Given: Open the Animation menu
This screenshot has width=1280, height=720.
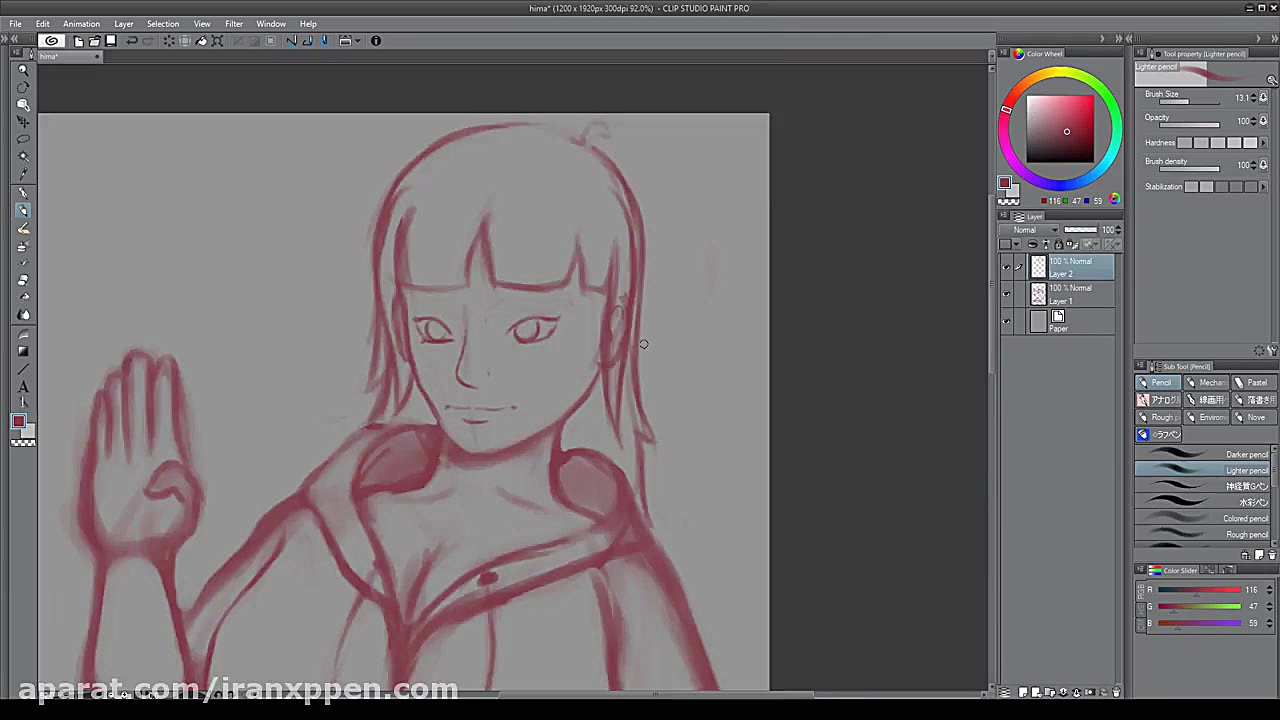Looking at the screenshot, I should (81, 24).
